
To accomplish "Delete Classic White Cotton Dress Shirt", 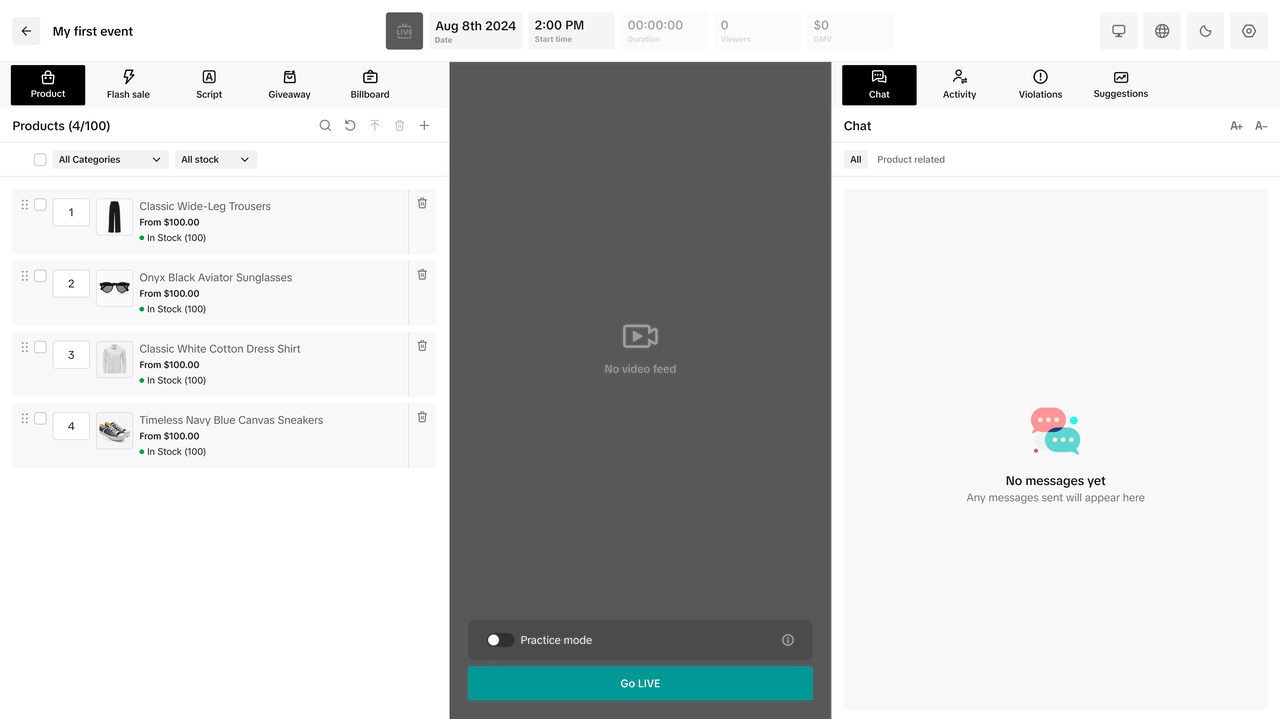I will coord(422,345).
